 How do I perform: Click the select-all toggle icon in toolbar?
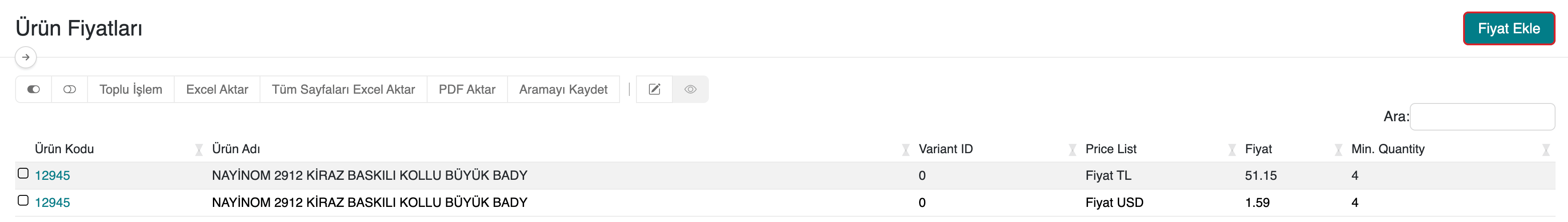tap(33, 89)
